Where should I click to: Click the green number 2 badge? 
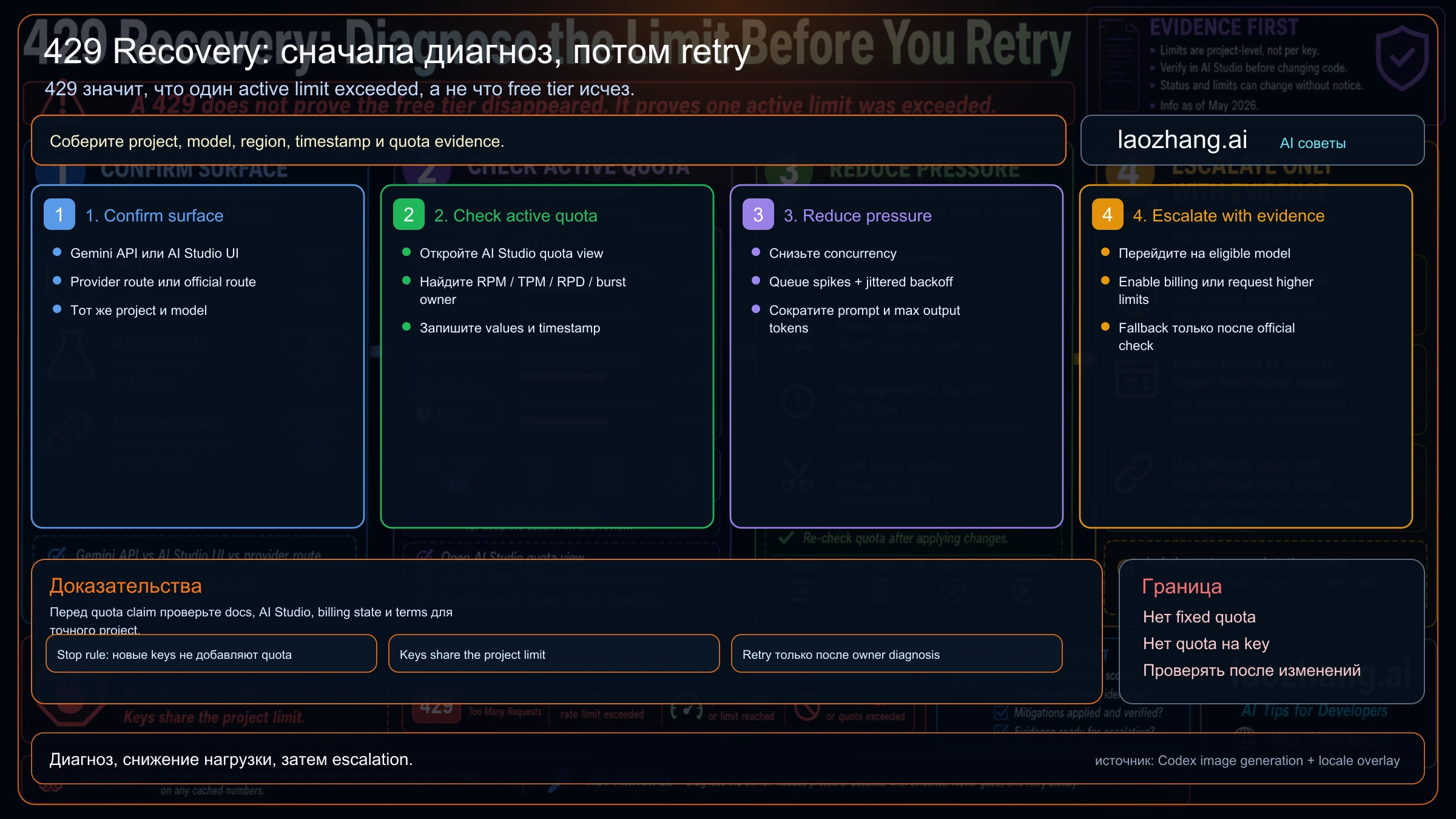click(x=409, y=214)
